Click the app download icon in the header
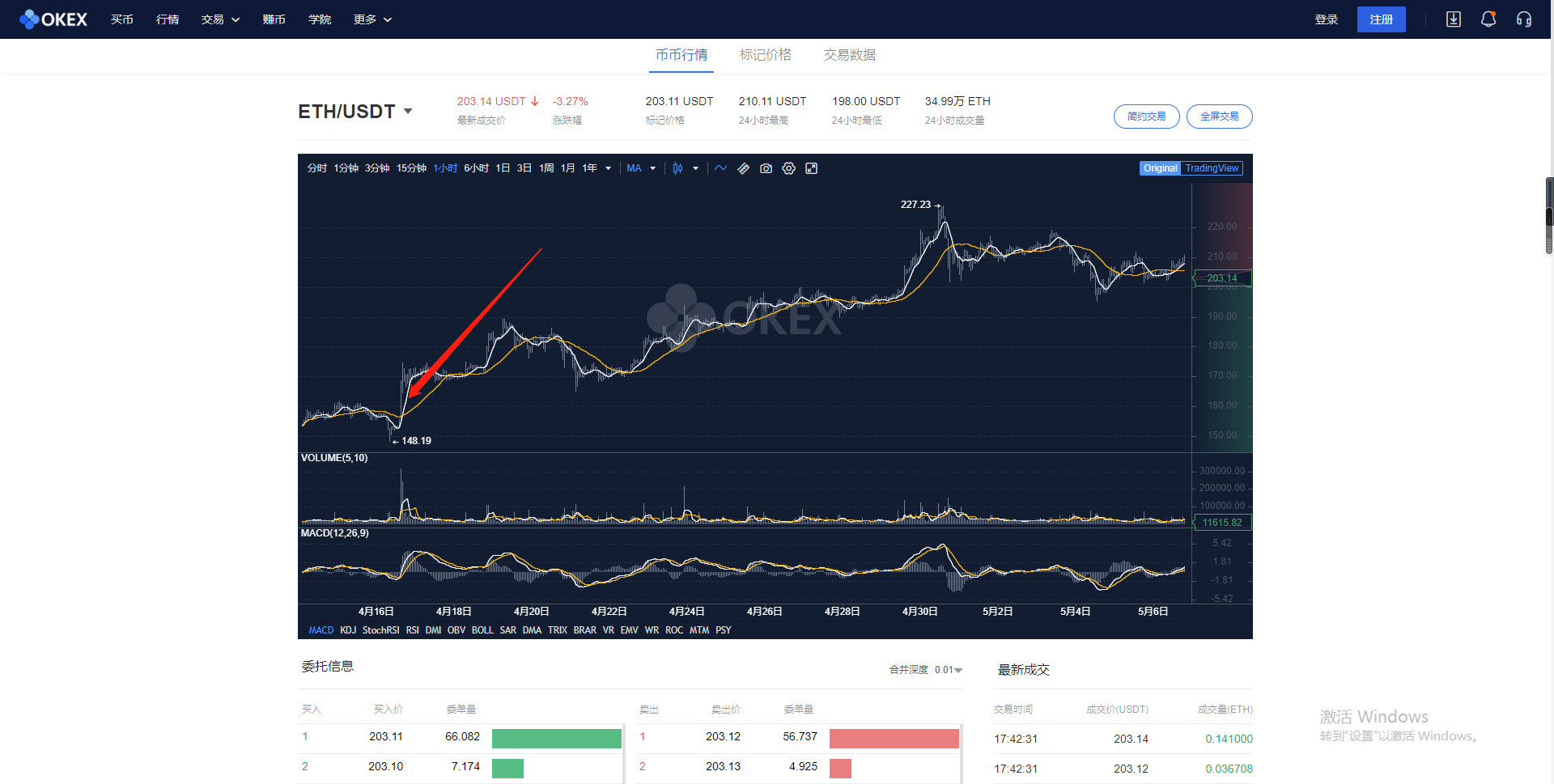 1453,19
